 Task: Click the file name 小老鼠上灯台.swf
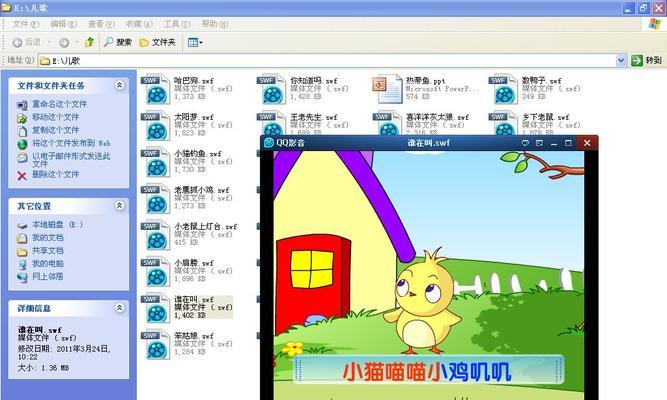tap(205, 227)
